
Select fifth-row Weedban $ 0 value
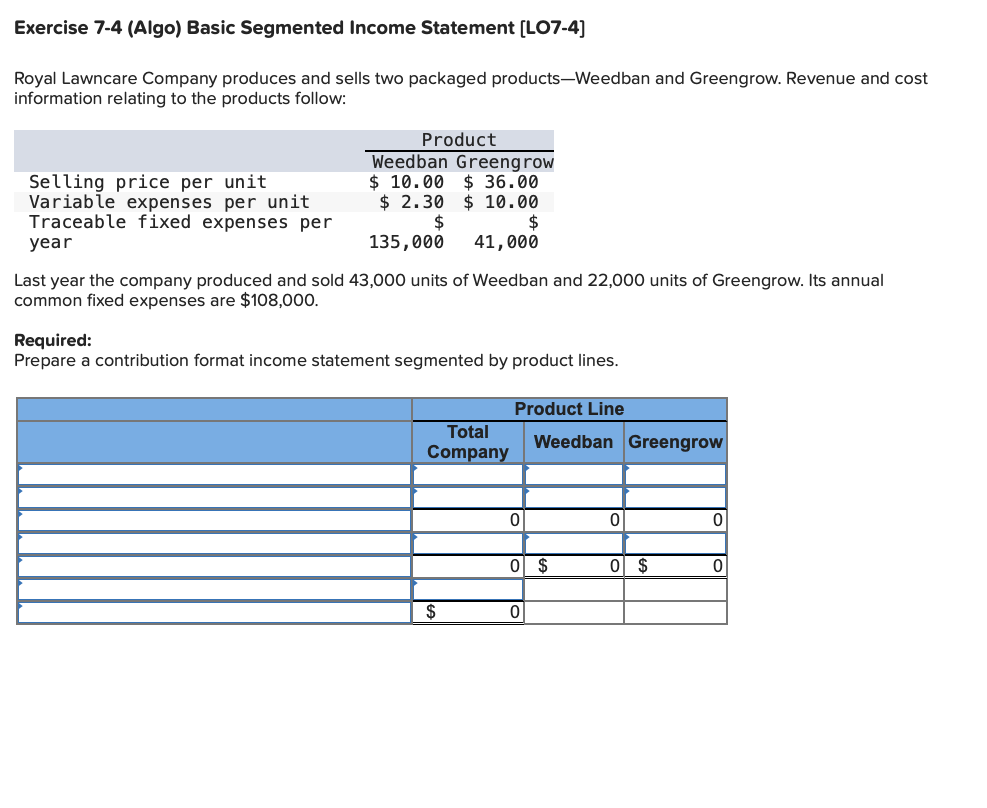click(x=573, y=566)
